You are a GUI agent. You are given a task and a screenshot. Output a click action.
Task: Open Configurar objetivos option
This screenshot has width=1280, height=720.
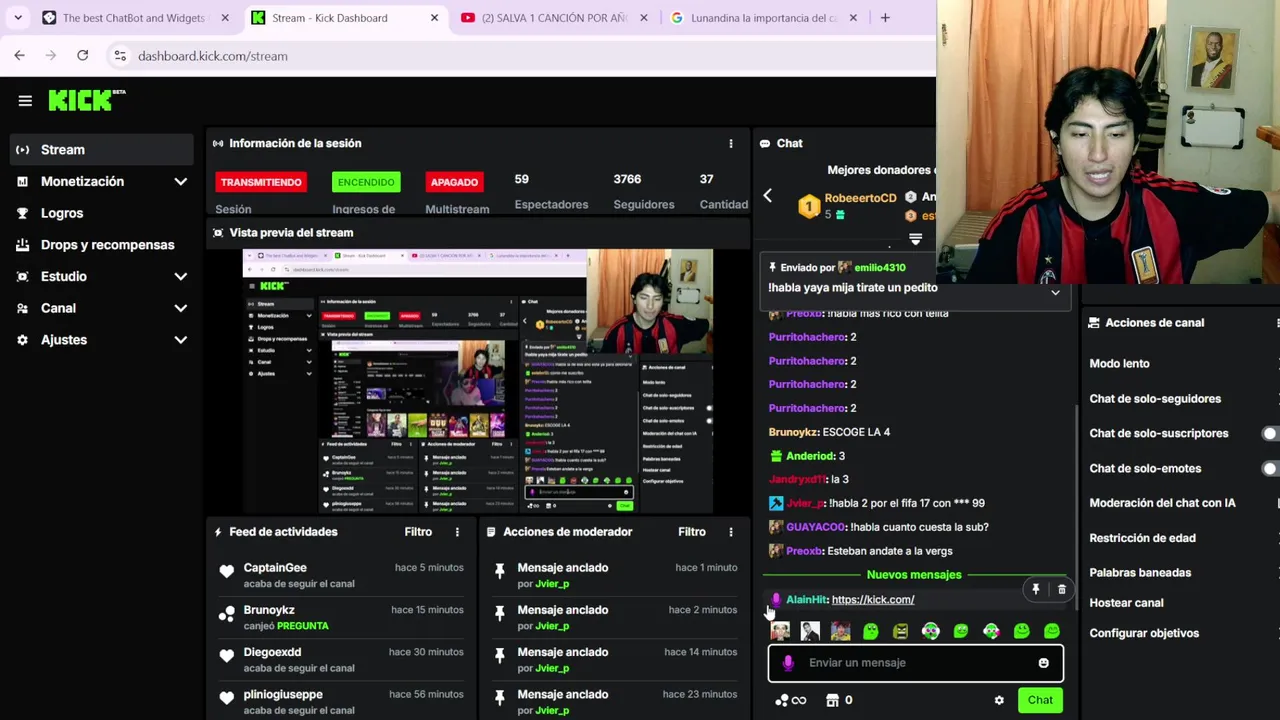point(1144,634)
